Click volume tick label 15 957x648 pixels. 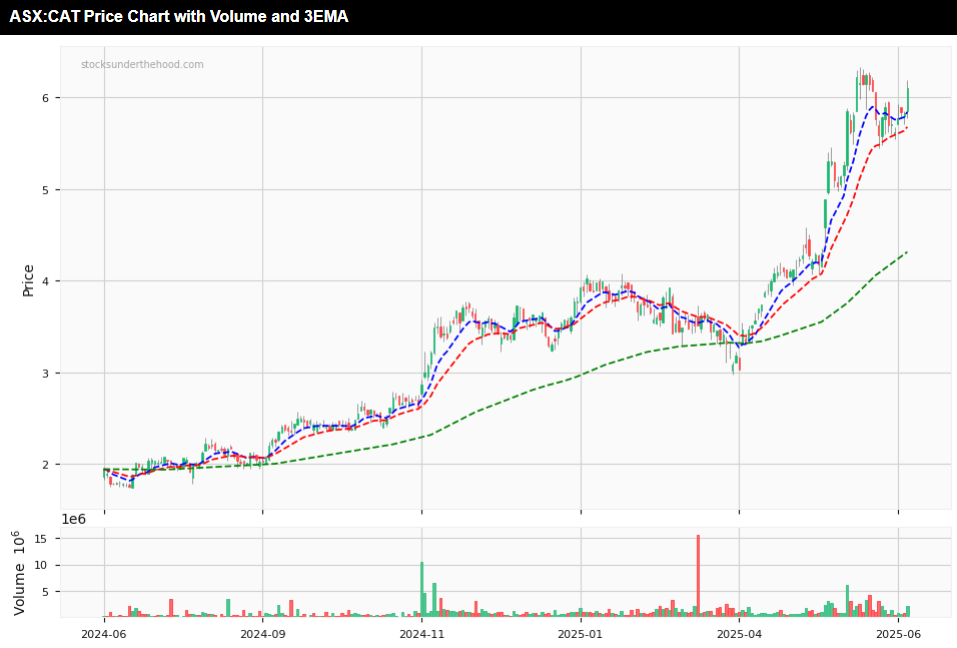point(42,539)
